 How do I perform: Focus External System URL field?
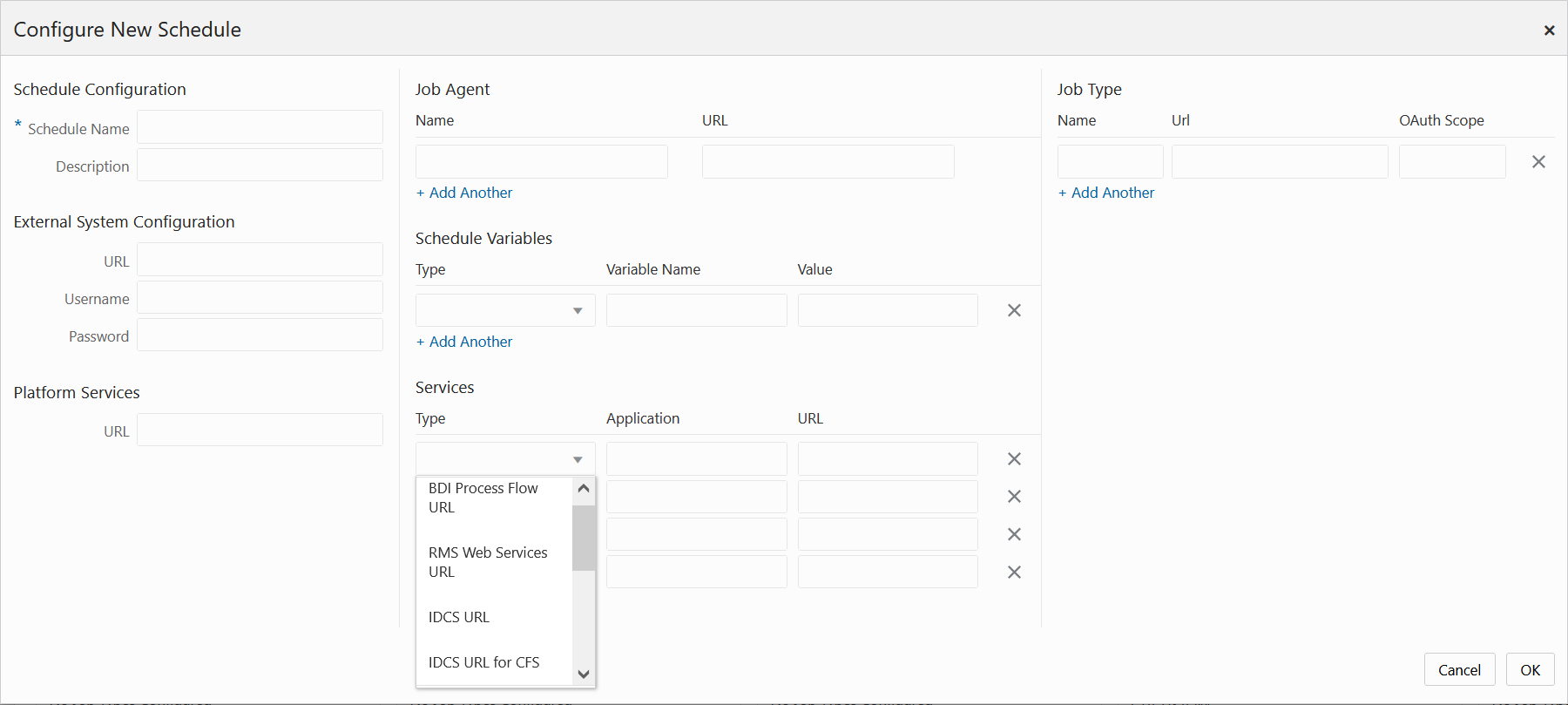pos(260,260)
